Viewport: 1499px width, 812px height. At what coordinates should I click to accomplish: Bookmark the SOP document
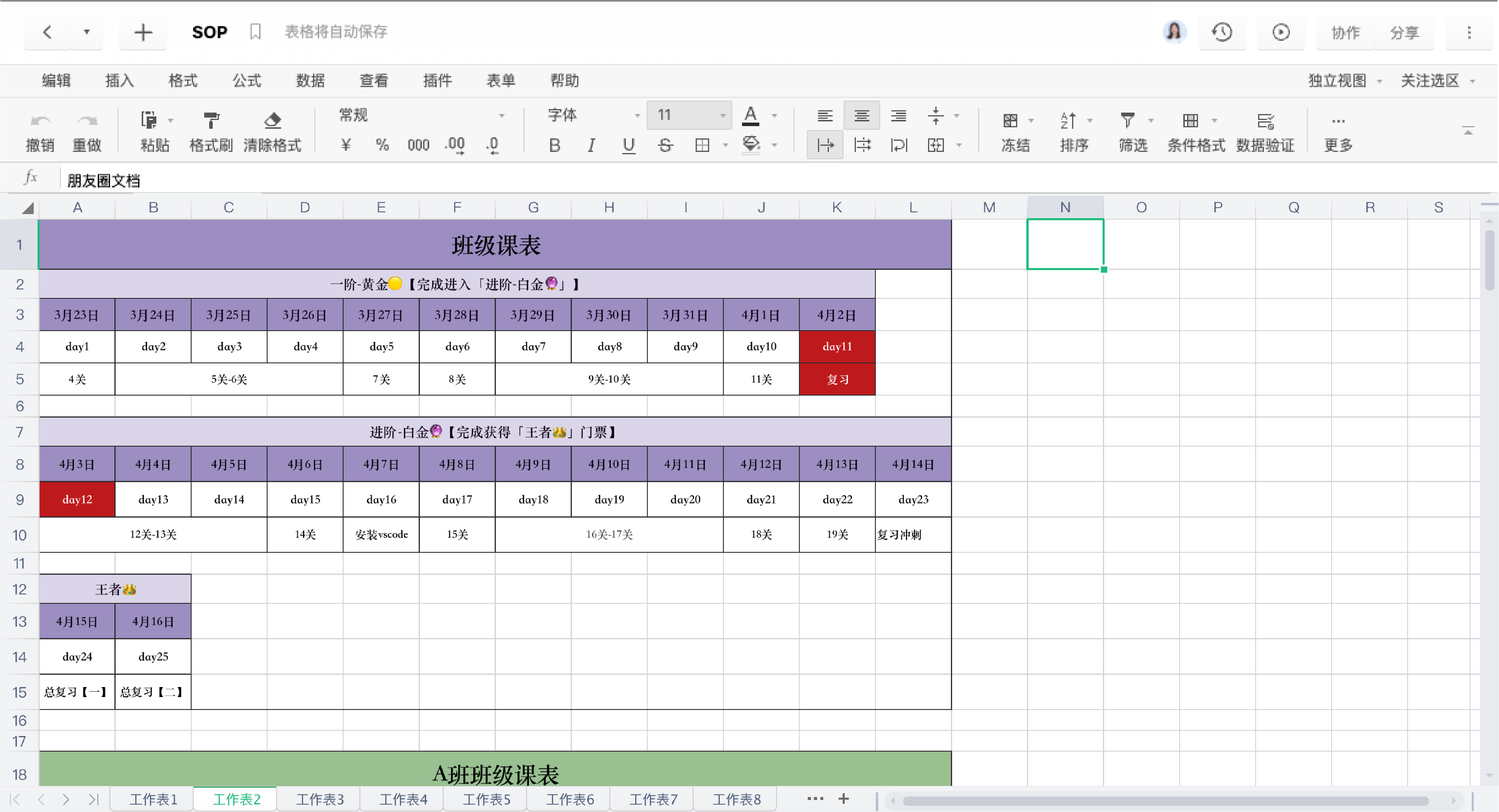point(256,32)
